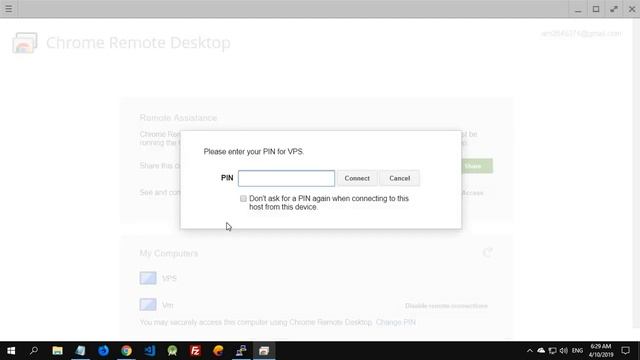Click the Vm computer name text
The image size is (640, 360).
click(167, 305)
